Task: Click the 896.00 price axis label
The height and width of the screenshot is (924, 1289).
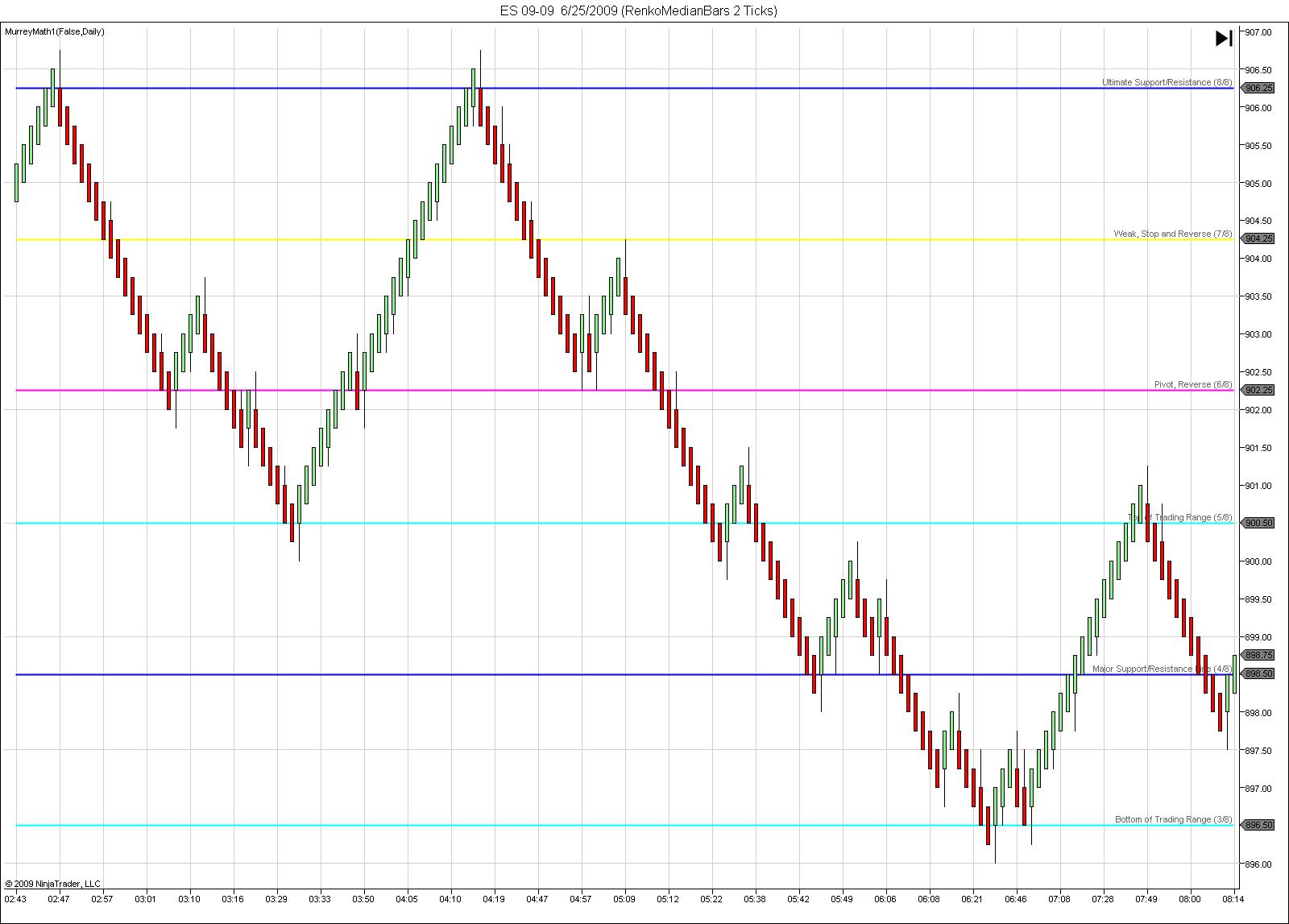Action: pyautogui.click(x=1258, y=864)
